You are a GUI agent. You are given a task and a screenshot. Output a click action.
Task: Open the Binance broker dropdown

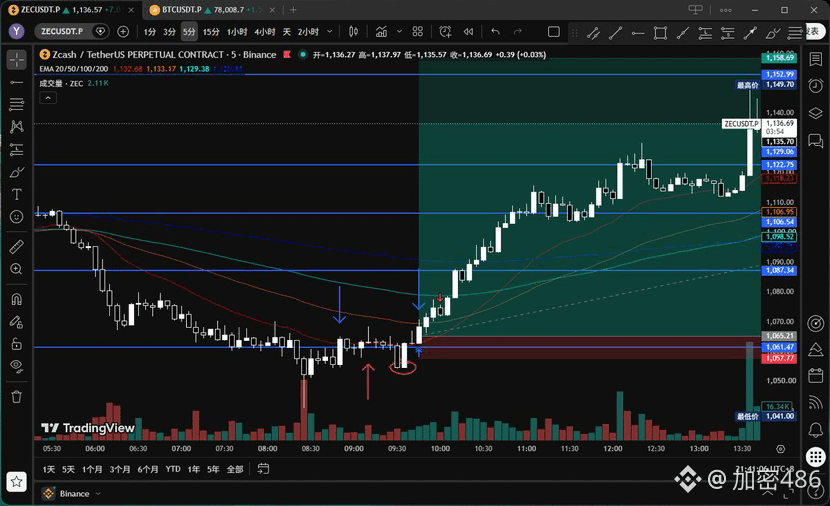point(71,494)
